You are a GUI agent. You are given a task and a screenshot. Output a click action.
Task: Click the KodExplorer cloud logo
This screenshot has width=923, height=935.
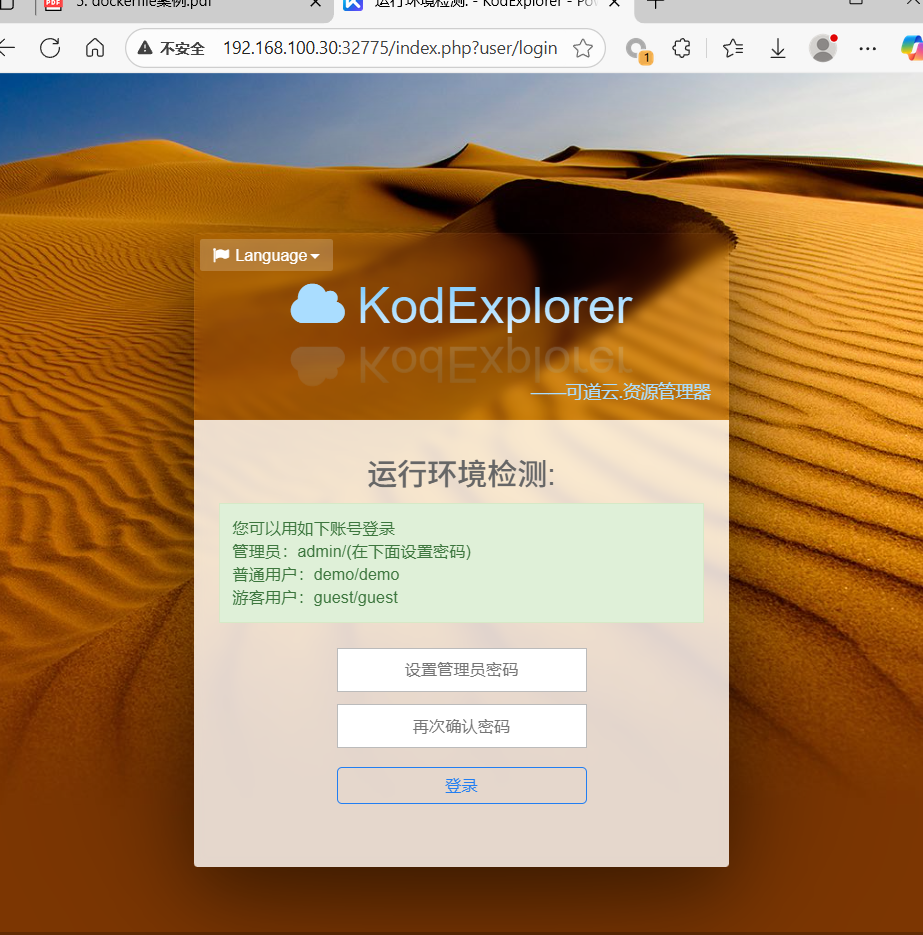(x=317, y=304)
